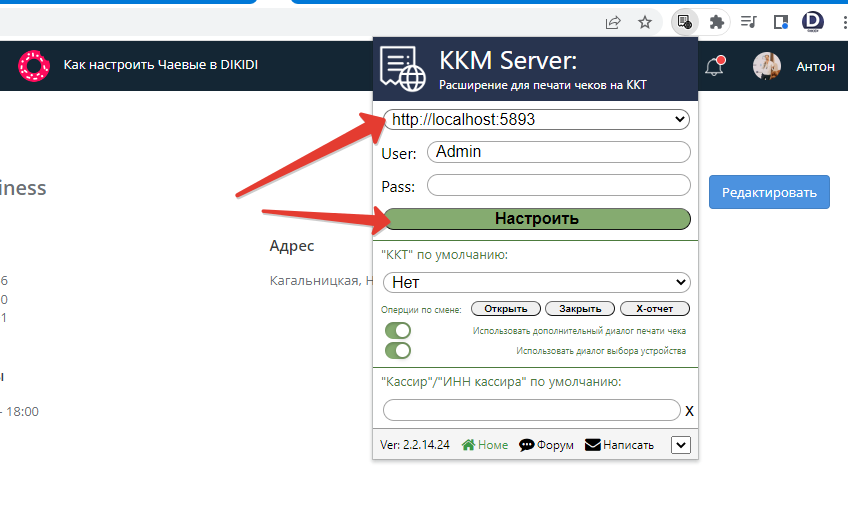Click the Х-отчет button
This screenshot has width=848, height=518.
click(654, 309)
